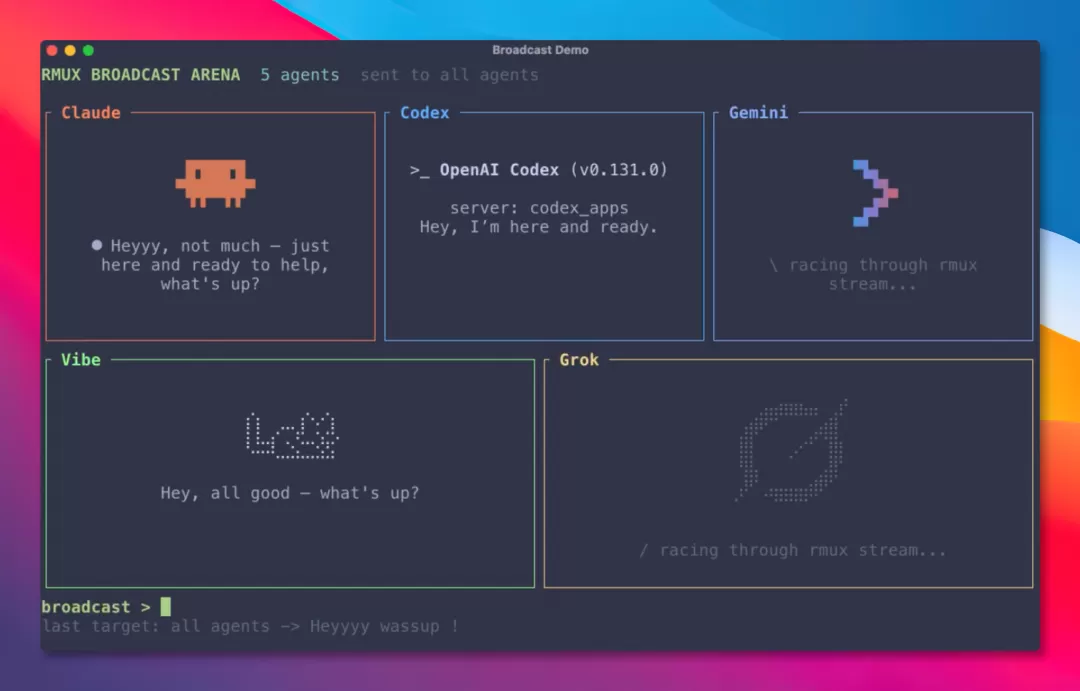This screenshot has height=691, width=1080.
Task: Click Grok's 'racing through rmux stream...' status
Action: tap(792, 550)
